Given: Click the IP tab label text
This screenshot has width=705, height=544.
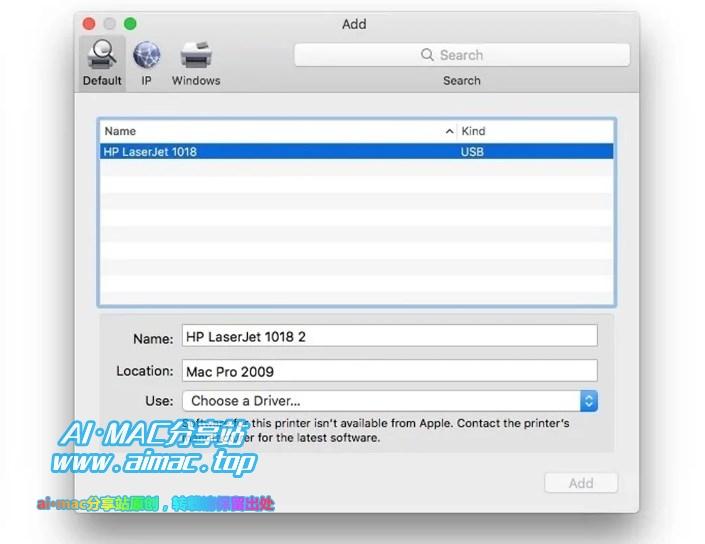Looking at the screenshot, I should pos(147,80).
